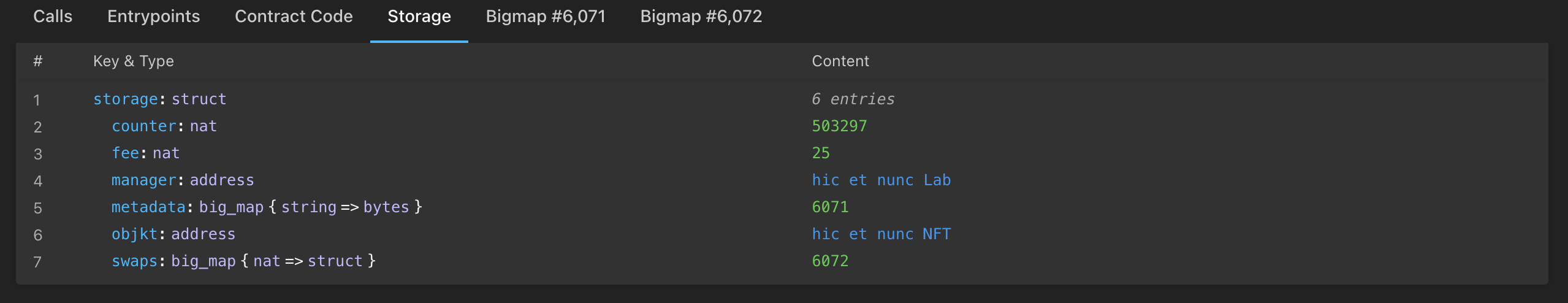Select the counter nat row
The image size is (1568, 303).
pos(164,126)
